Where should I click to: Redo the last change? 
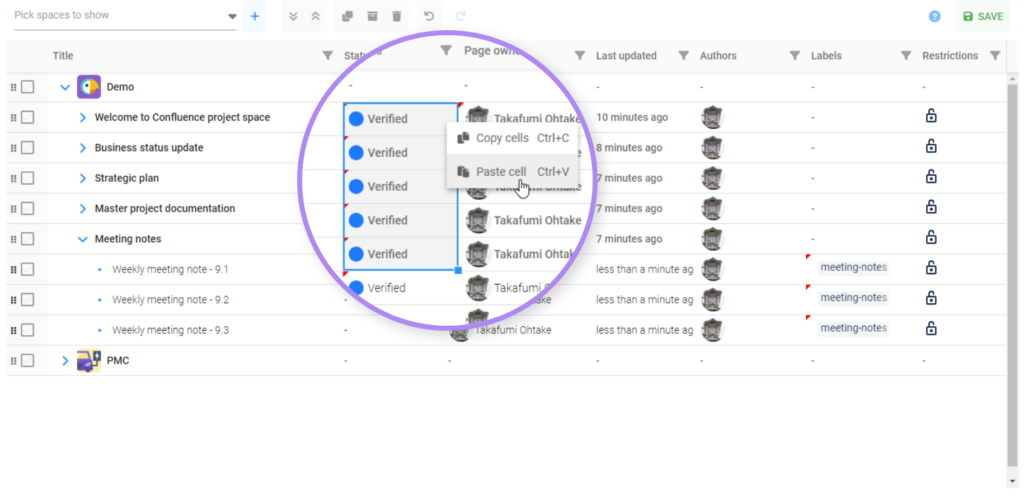[x=460, y=16]
